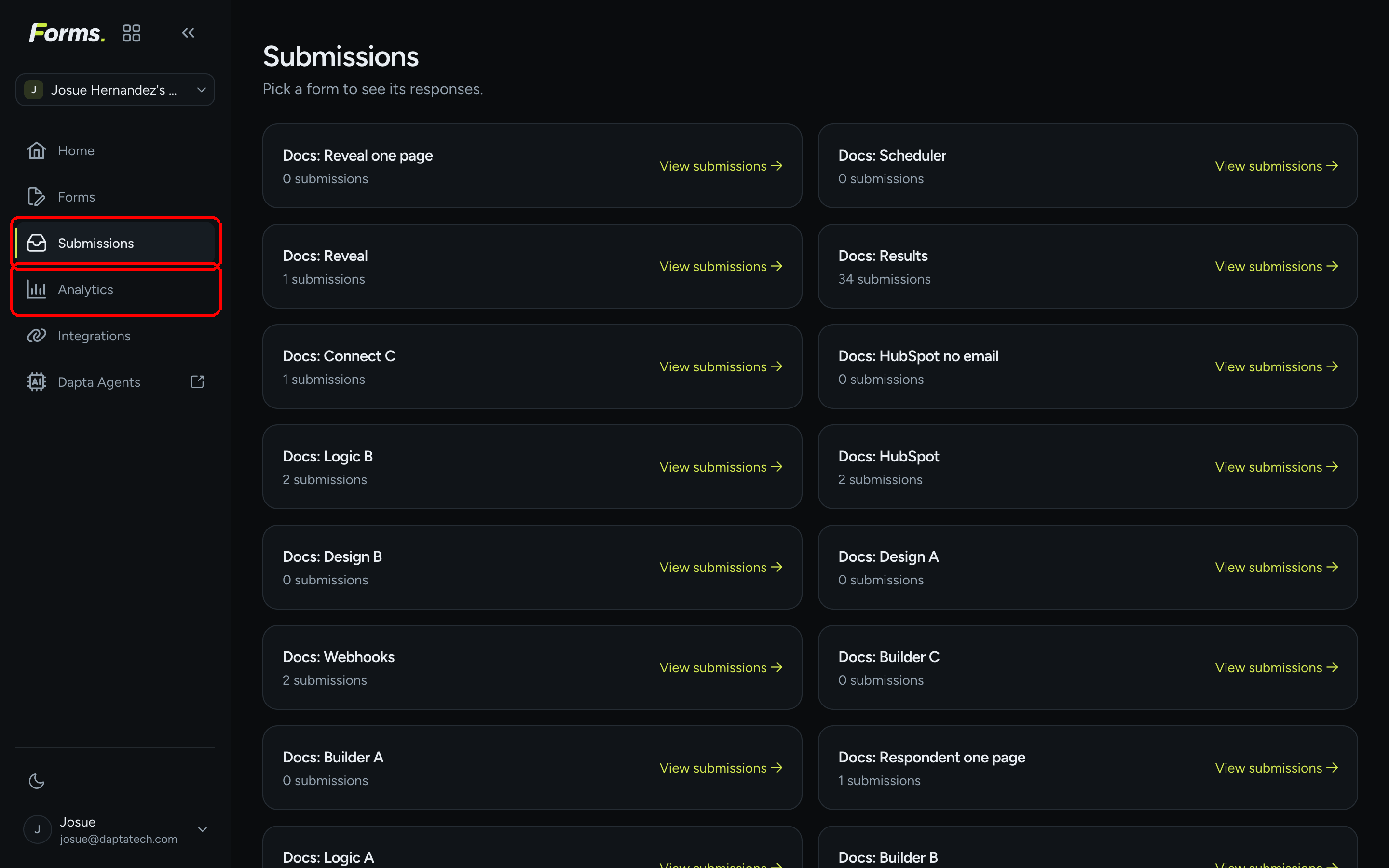1389x868 pixels.
Task: Click the Docs: Reveal card title
Action: pyautogui.click(x=325, y=256)
